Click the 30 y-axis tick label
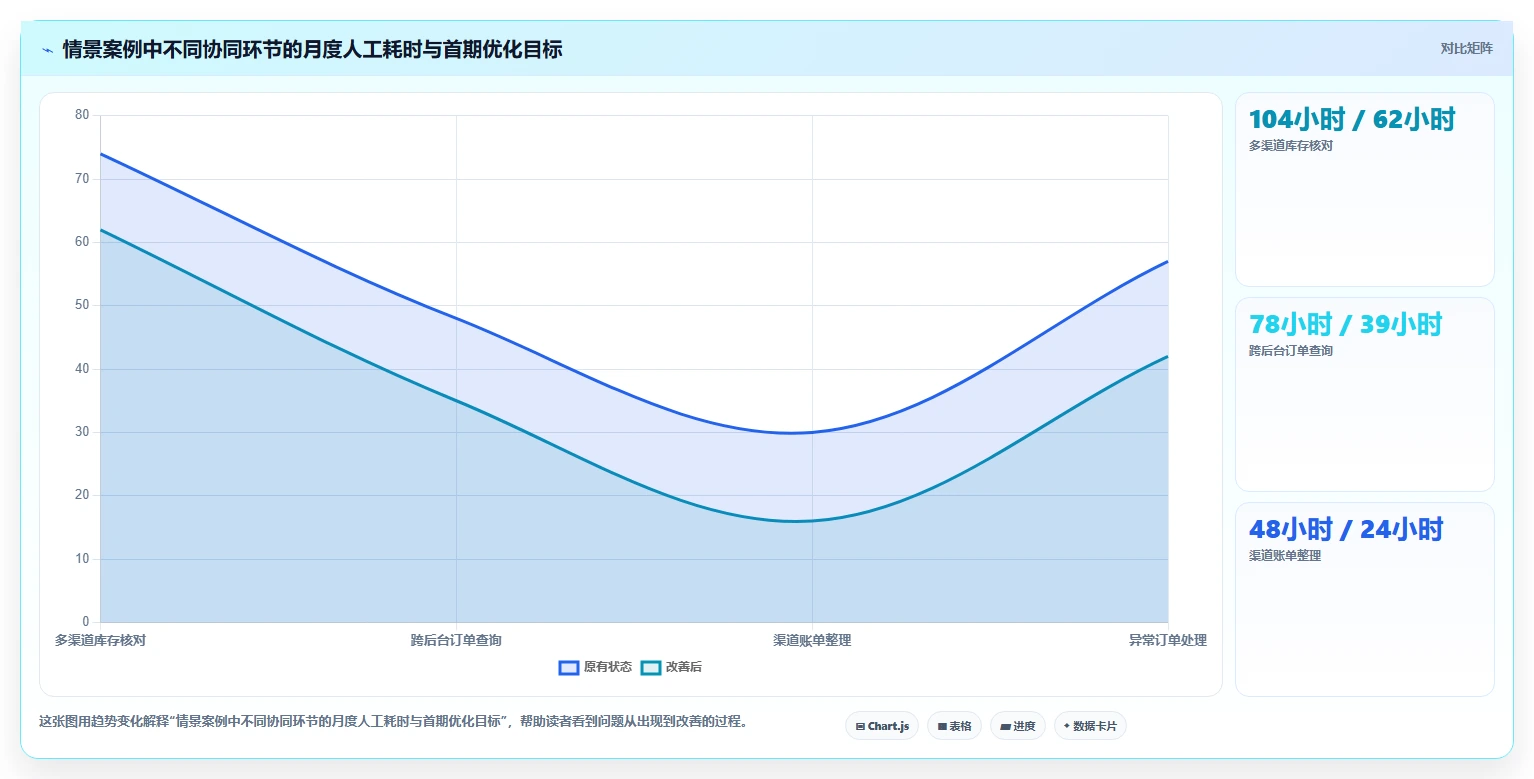The image size is (1534, 779). click(x=82, y=432)
